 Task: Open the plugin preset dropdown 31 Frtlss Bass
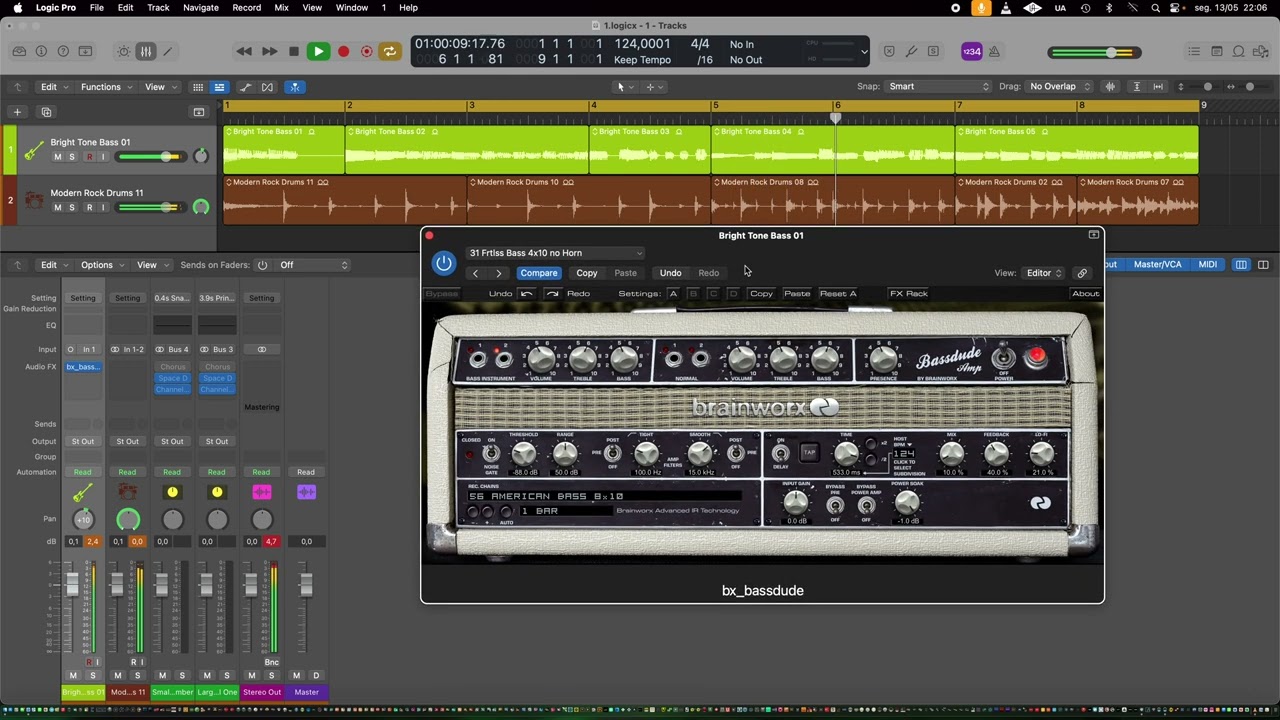coord(555,253)
